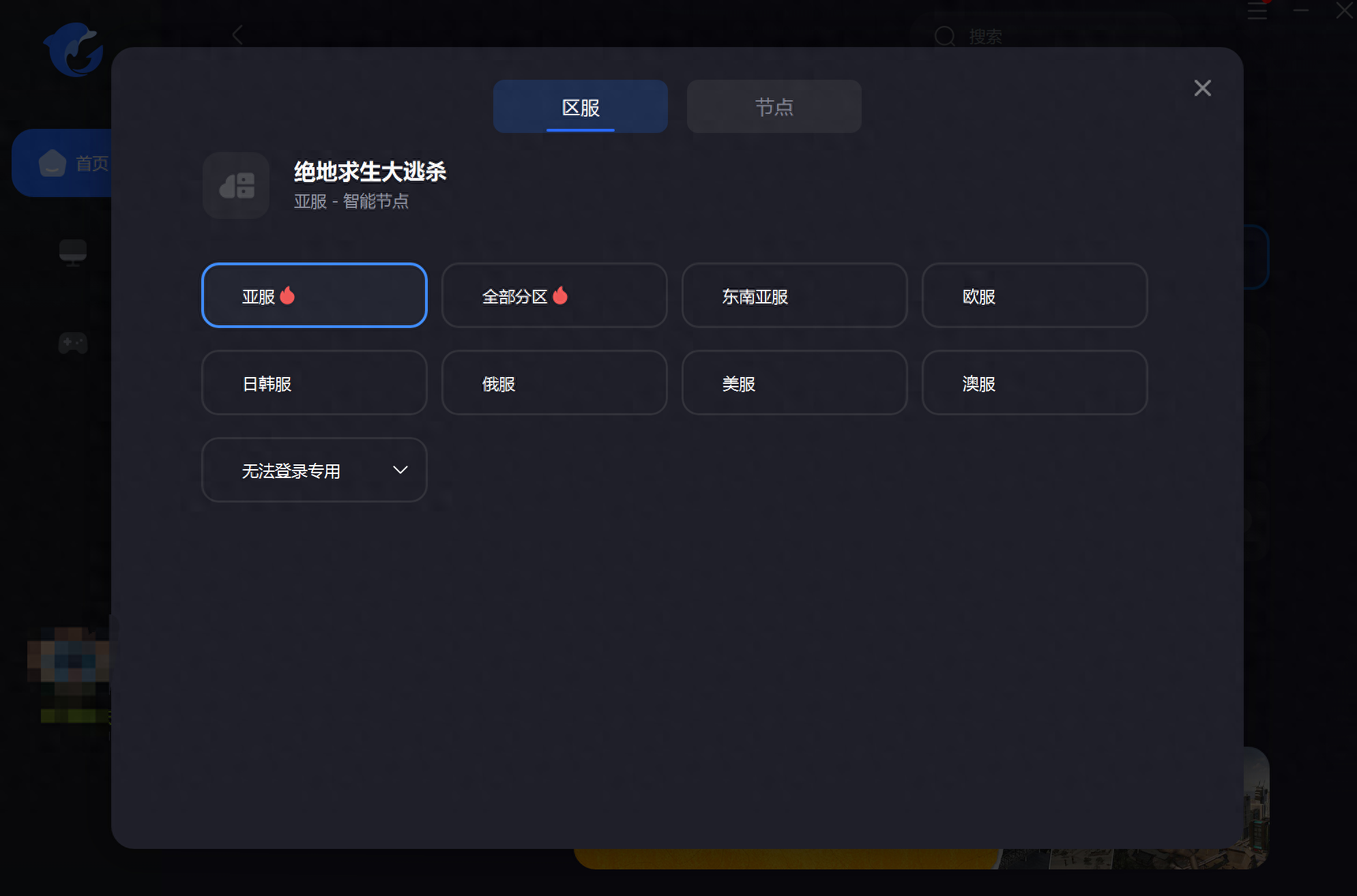Open the gamepad icon in sidebar

tap(72, 343)
